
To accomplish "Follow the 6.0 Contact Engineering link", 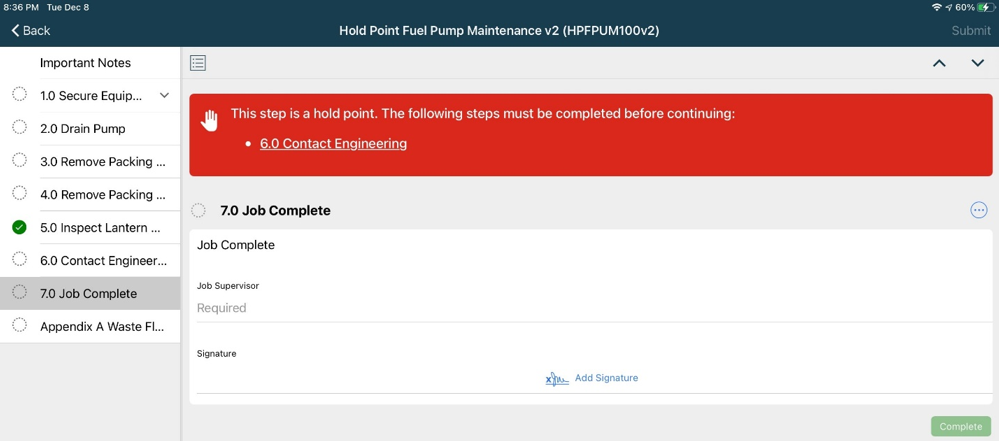I will [333, 143].
